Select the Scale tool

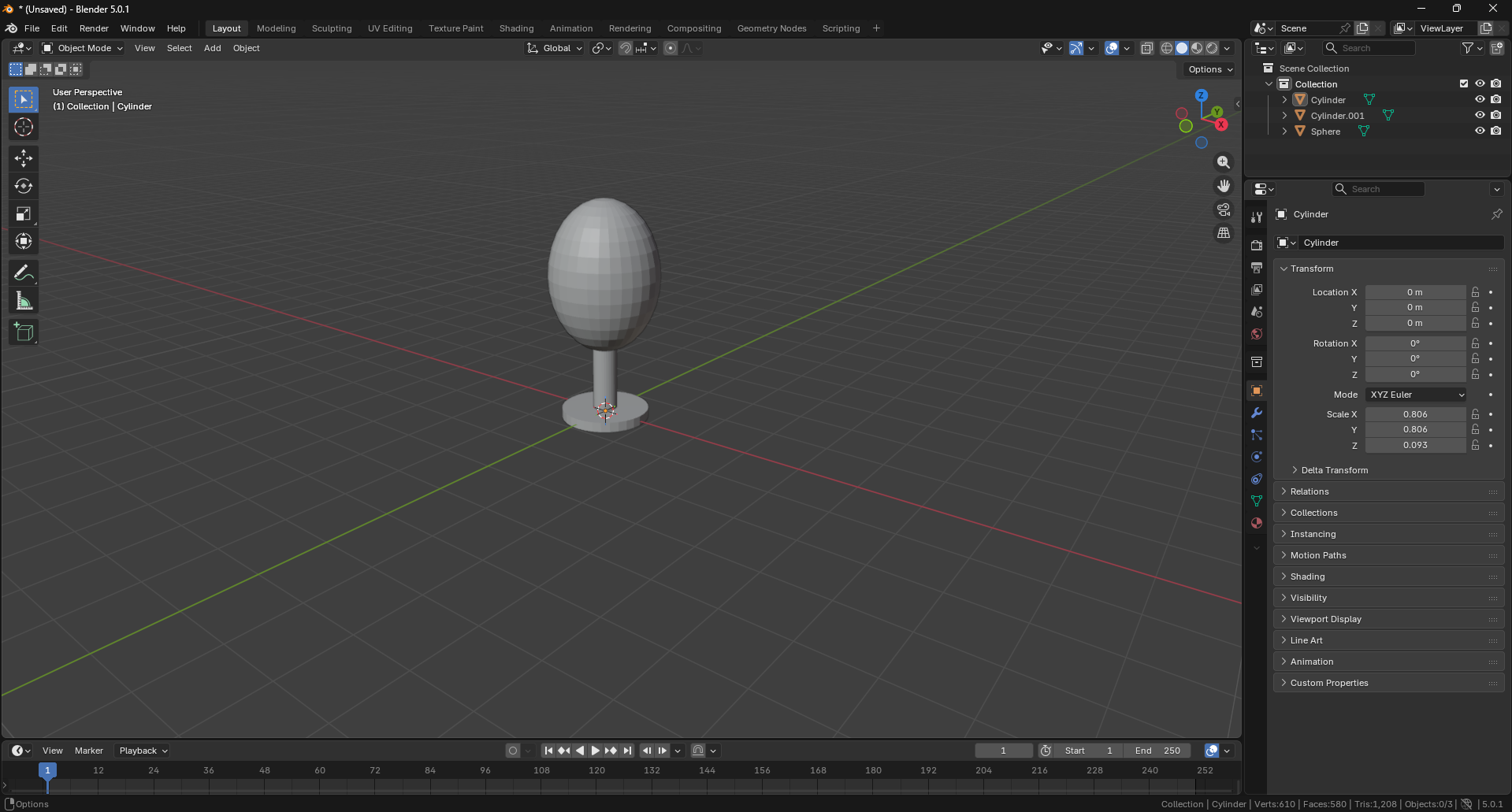click(x=24, y=214)
